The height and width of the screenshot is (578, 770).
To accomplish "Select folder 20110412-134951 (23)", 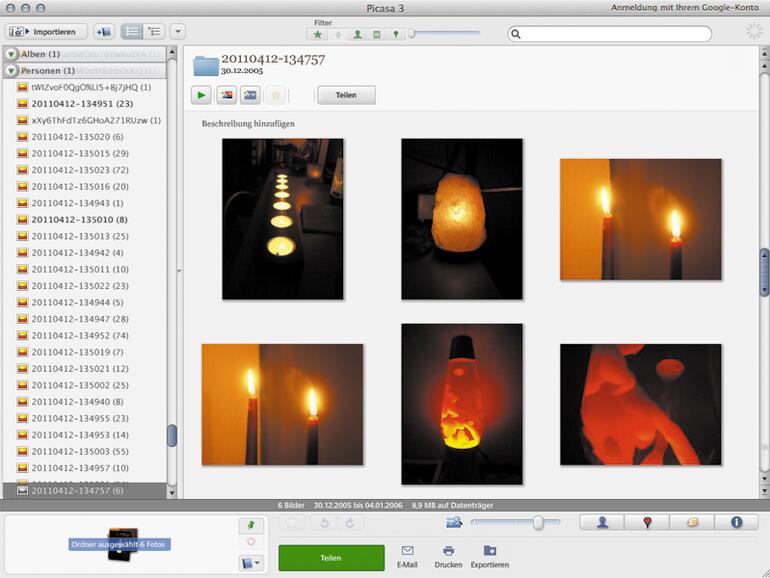I will point(82,104).
